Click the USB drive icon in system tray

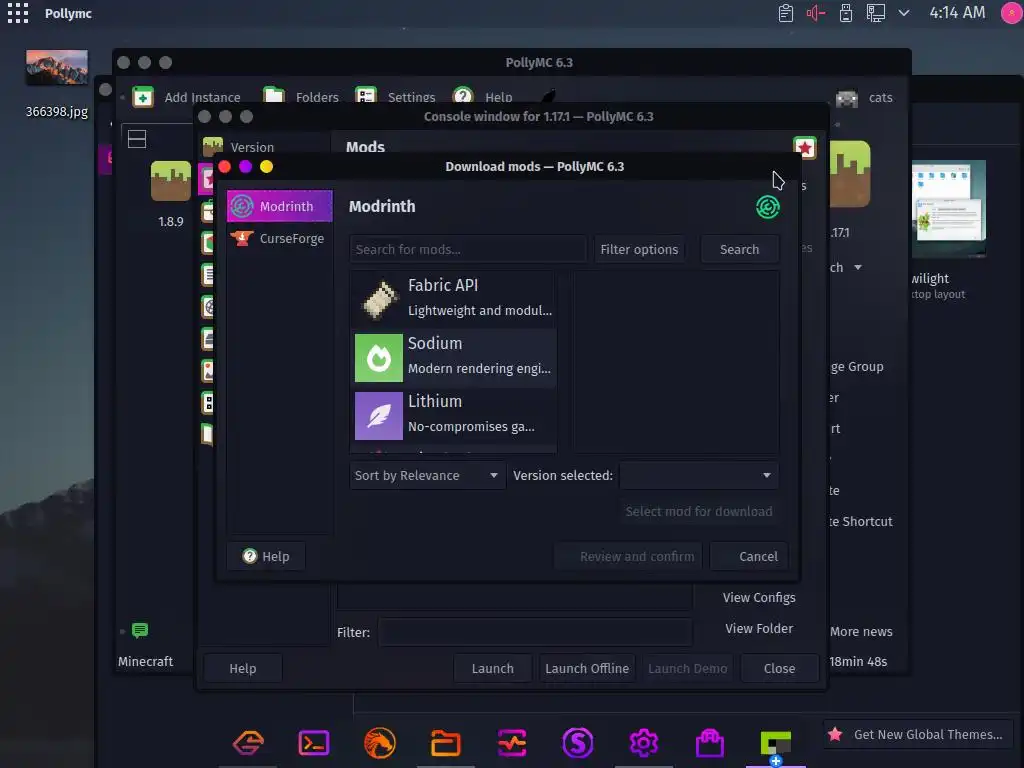point(846,13)
